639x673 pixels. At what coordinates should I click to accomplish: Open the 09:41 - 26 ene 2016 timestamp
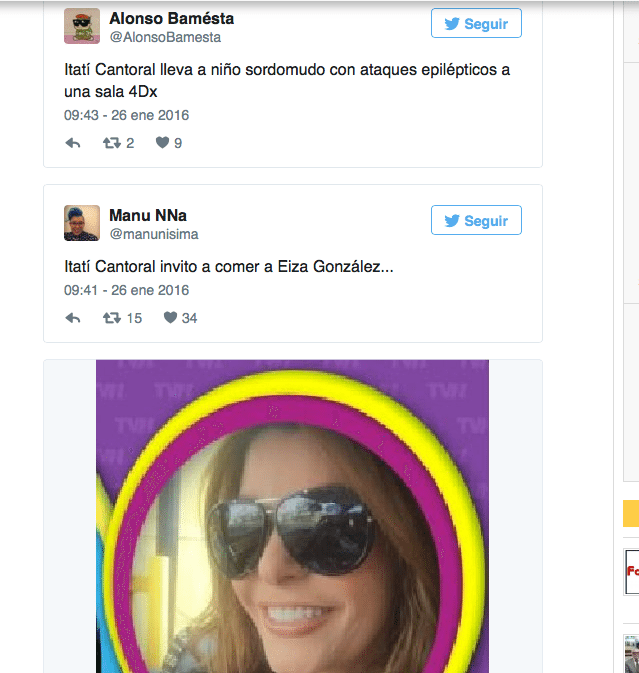[126, 290]
